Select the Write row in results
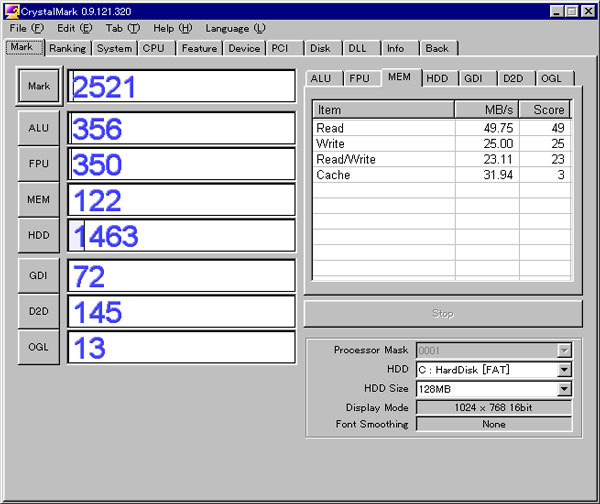 tap(442, 144)
